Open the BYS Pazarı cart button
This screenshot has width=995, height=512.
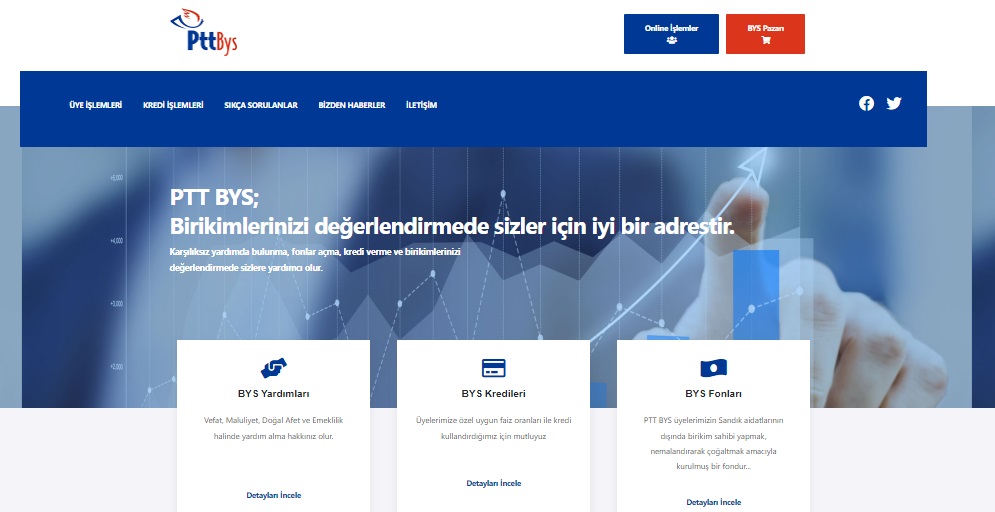765,34
